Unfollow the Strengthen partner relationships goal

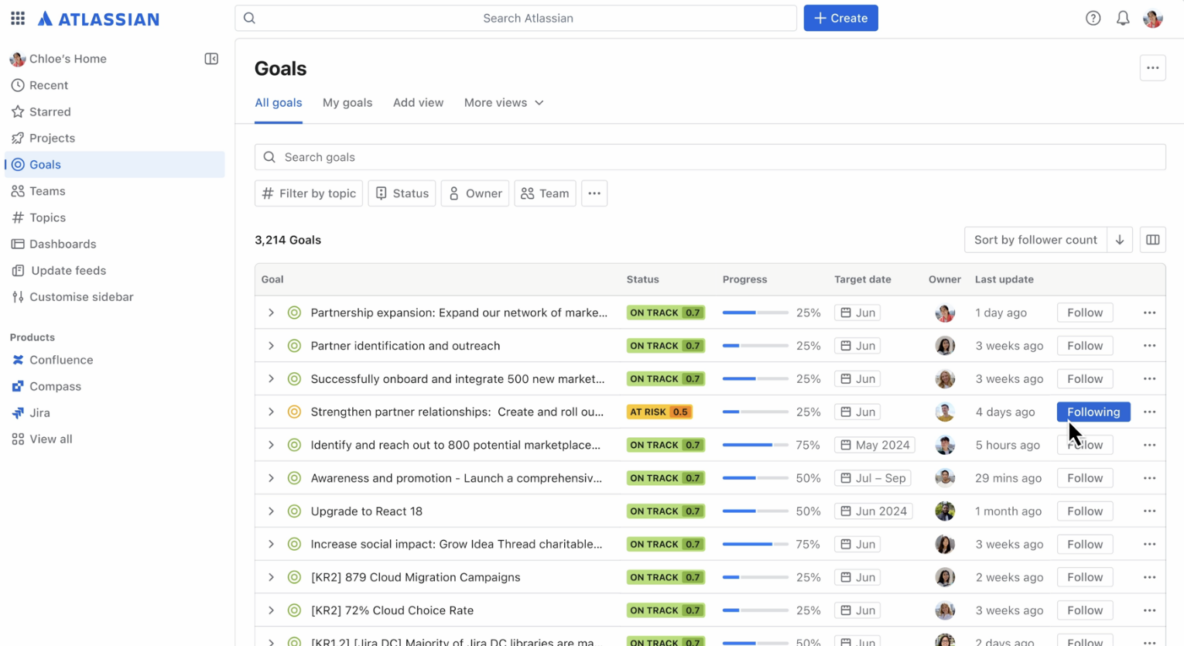(x=1093, y=411)
